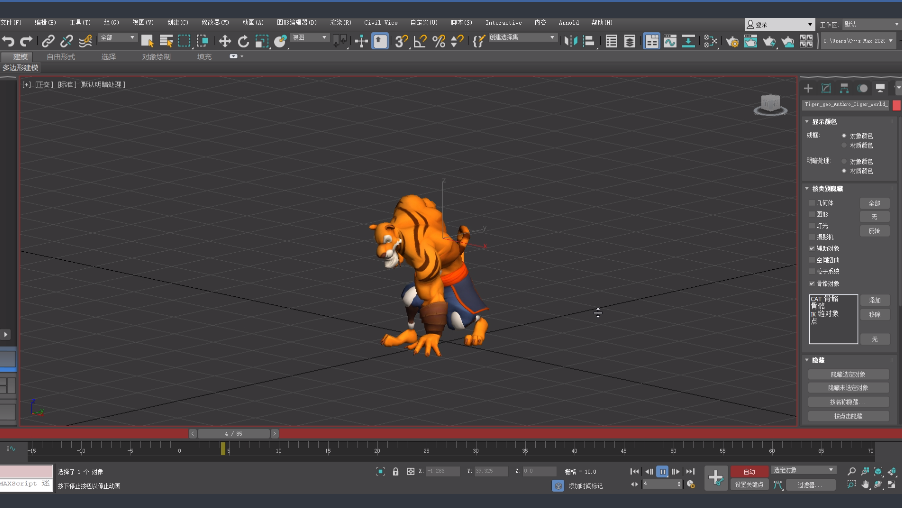Image resolution: width=902 pixels, height=508 pixels.
Task: Open the Curve Editor icon
Action: click(670, 41)
